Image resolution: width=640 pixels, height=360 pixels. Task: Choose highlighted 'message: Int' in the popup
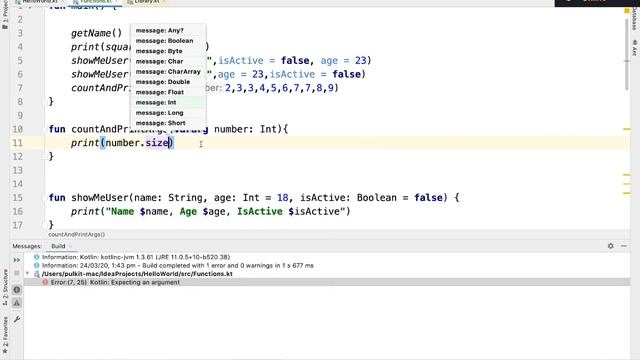tap(168, 102)
